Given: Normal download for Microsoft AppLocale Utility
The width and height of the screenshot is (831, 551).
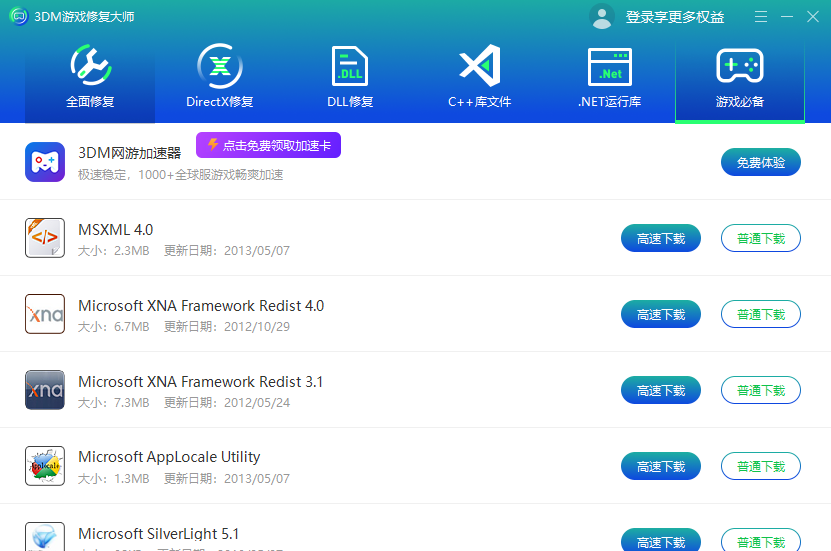Looking at the screenshot, I should pyautogui.click(x=760, y=466).
